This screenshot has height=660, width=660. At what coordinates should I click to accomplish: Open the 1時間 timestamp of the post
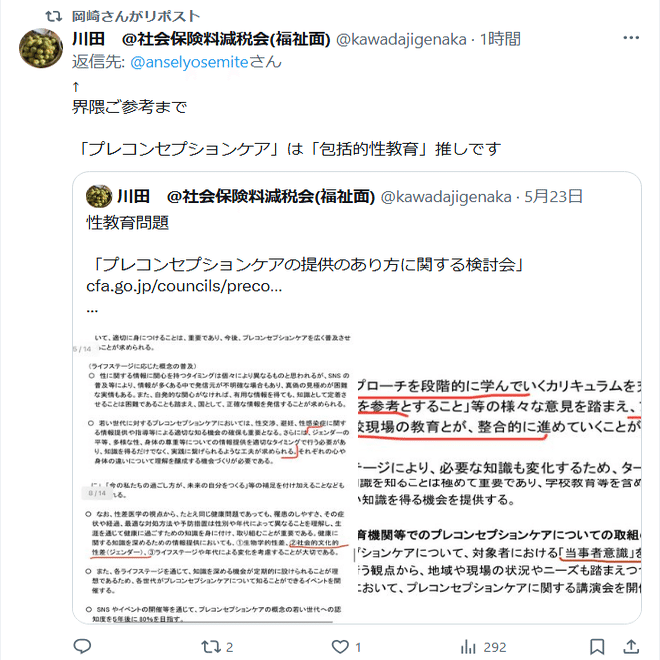[500, 39]
